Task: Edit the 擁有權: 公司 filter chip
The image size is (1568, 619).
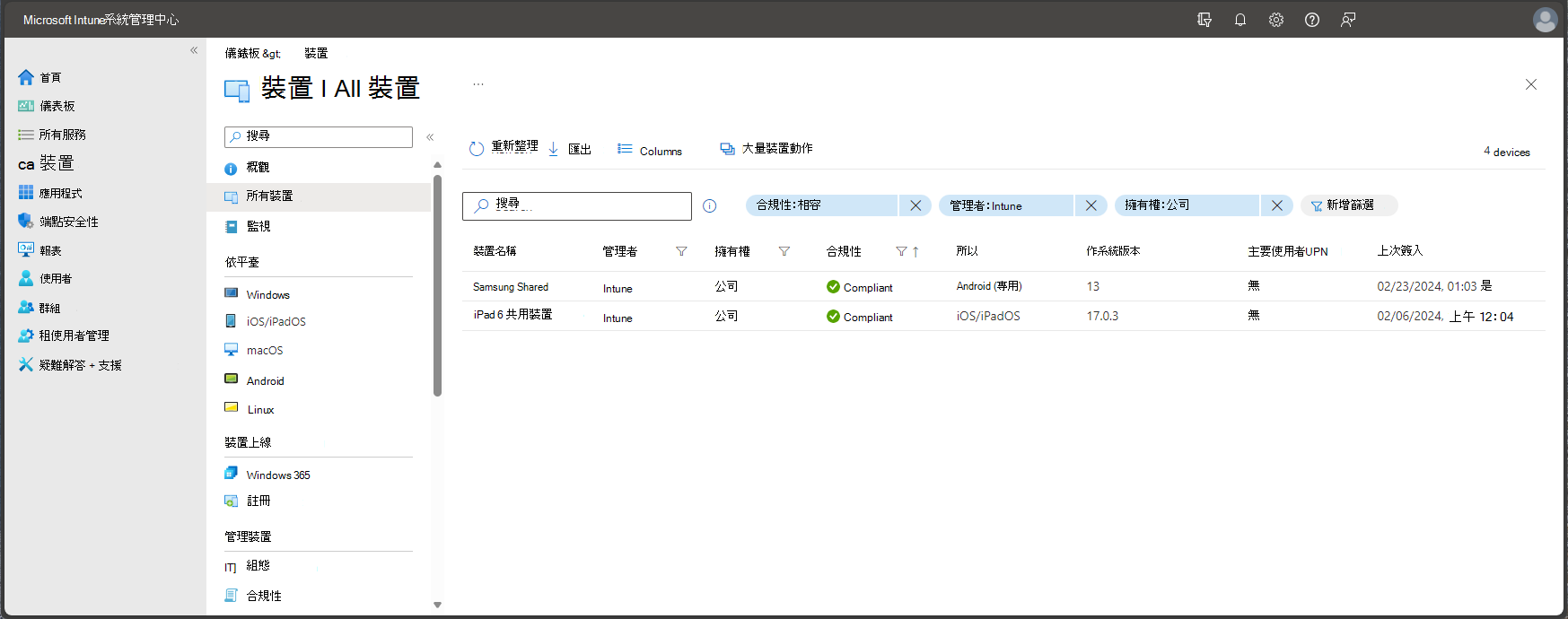Action: coord(1187,205)
